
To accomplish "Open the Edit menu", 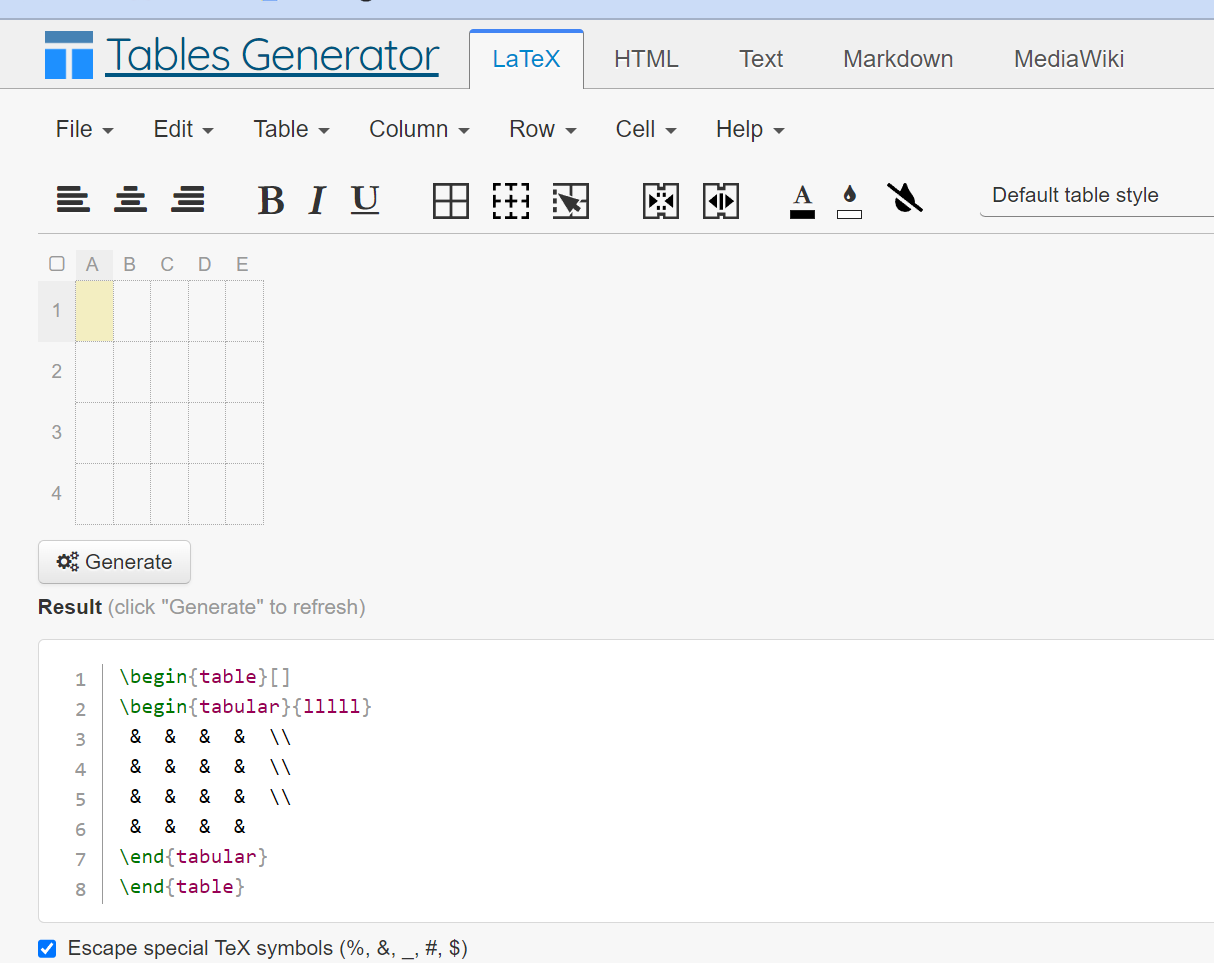I will 184,129.
